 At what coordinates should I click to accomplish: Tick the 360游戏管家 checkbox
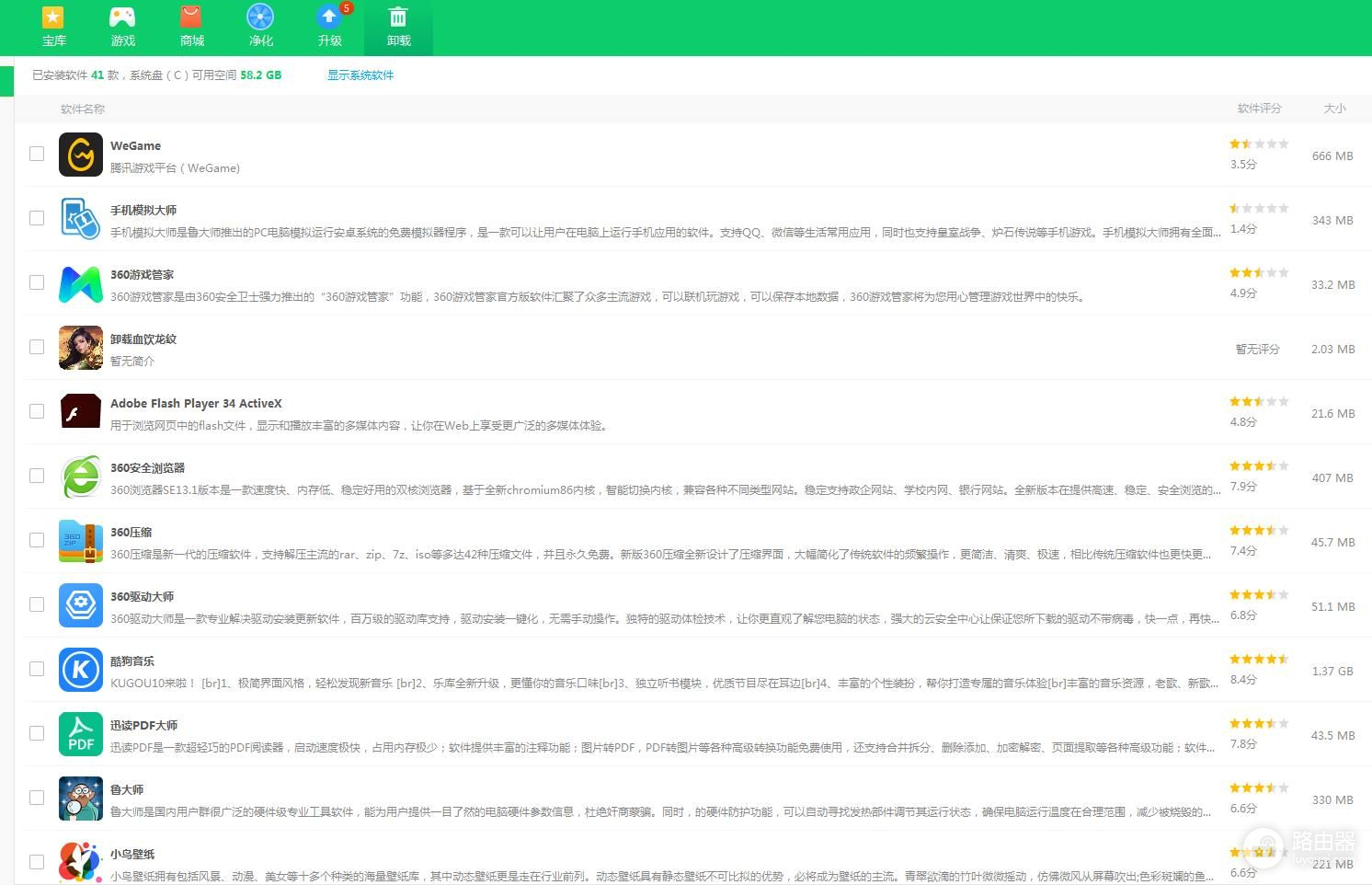coord(37,282)
